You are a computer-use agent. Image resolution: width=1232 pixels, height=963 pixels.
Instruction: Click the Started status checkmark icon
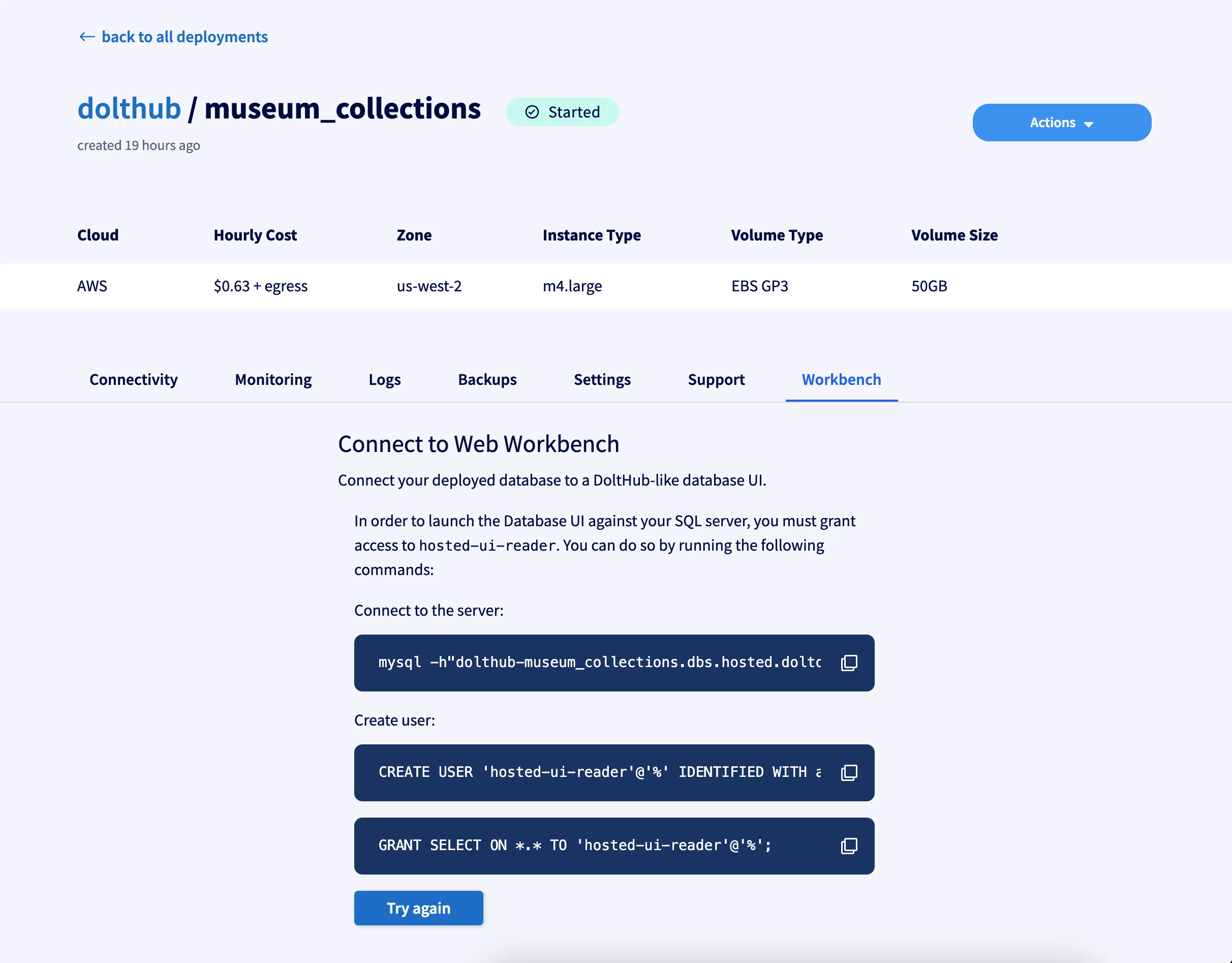coord(532,112)
